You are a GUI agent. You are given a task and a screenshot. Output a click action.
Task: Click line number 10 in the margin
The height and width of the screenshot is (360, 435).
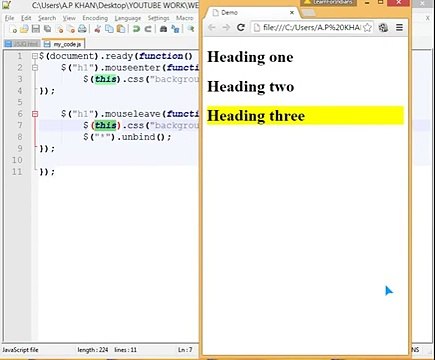pos(17,160)
